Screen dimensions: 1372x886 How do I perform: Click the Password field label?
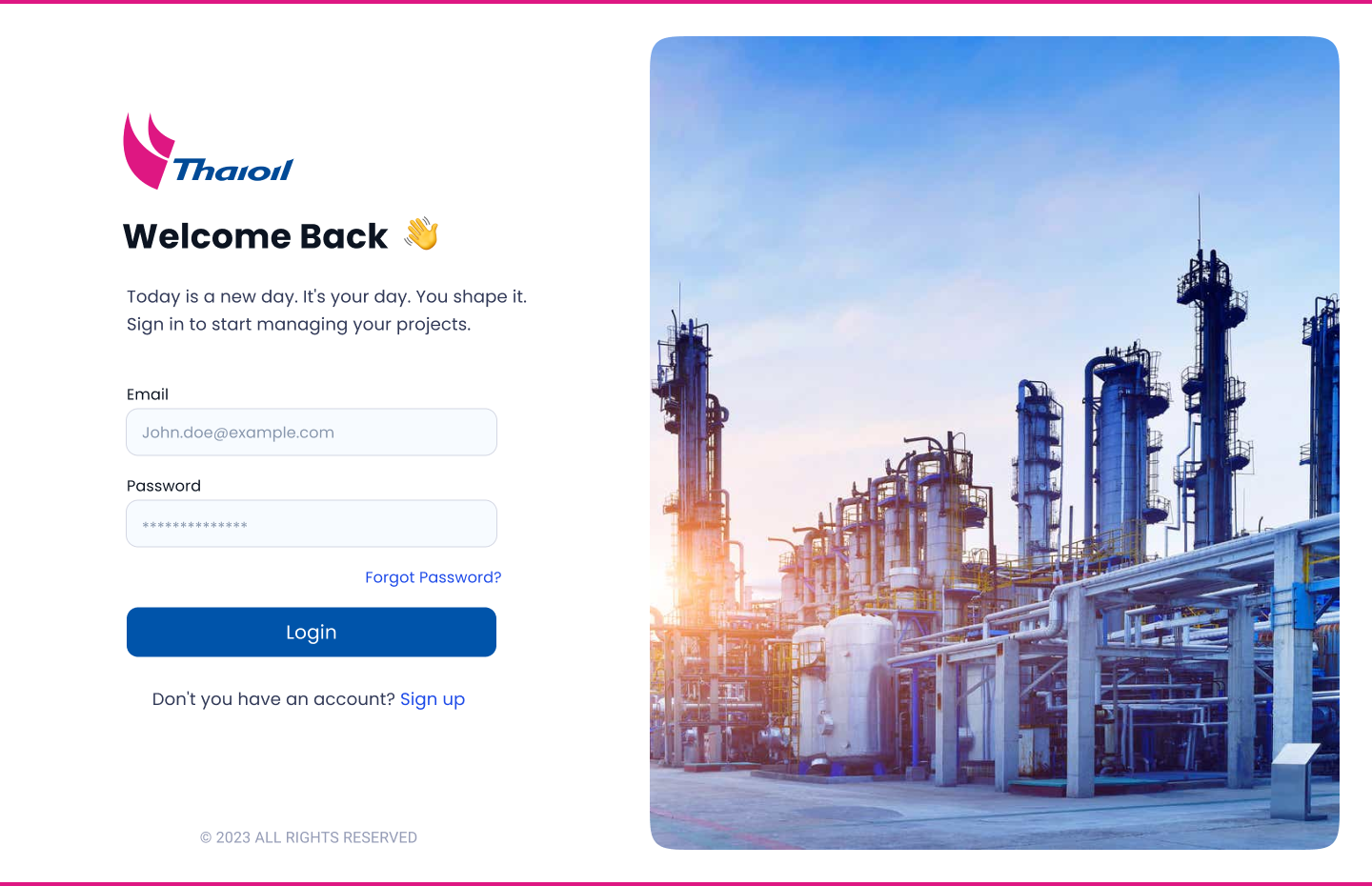click(x=164, y=486)
